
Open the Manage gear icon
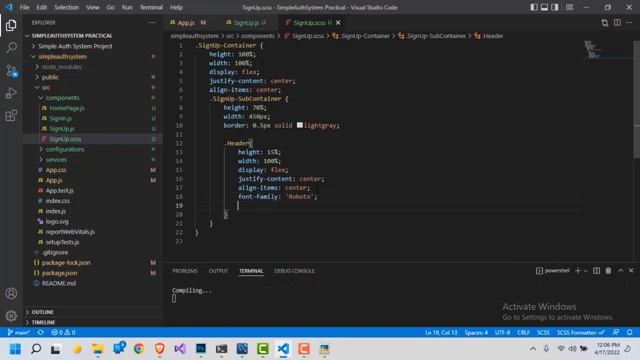(11, 315)
